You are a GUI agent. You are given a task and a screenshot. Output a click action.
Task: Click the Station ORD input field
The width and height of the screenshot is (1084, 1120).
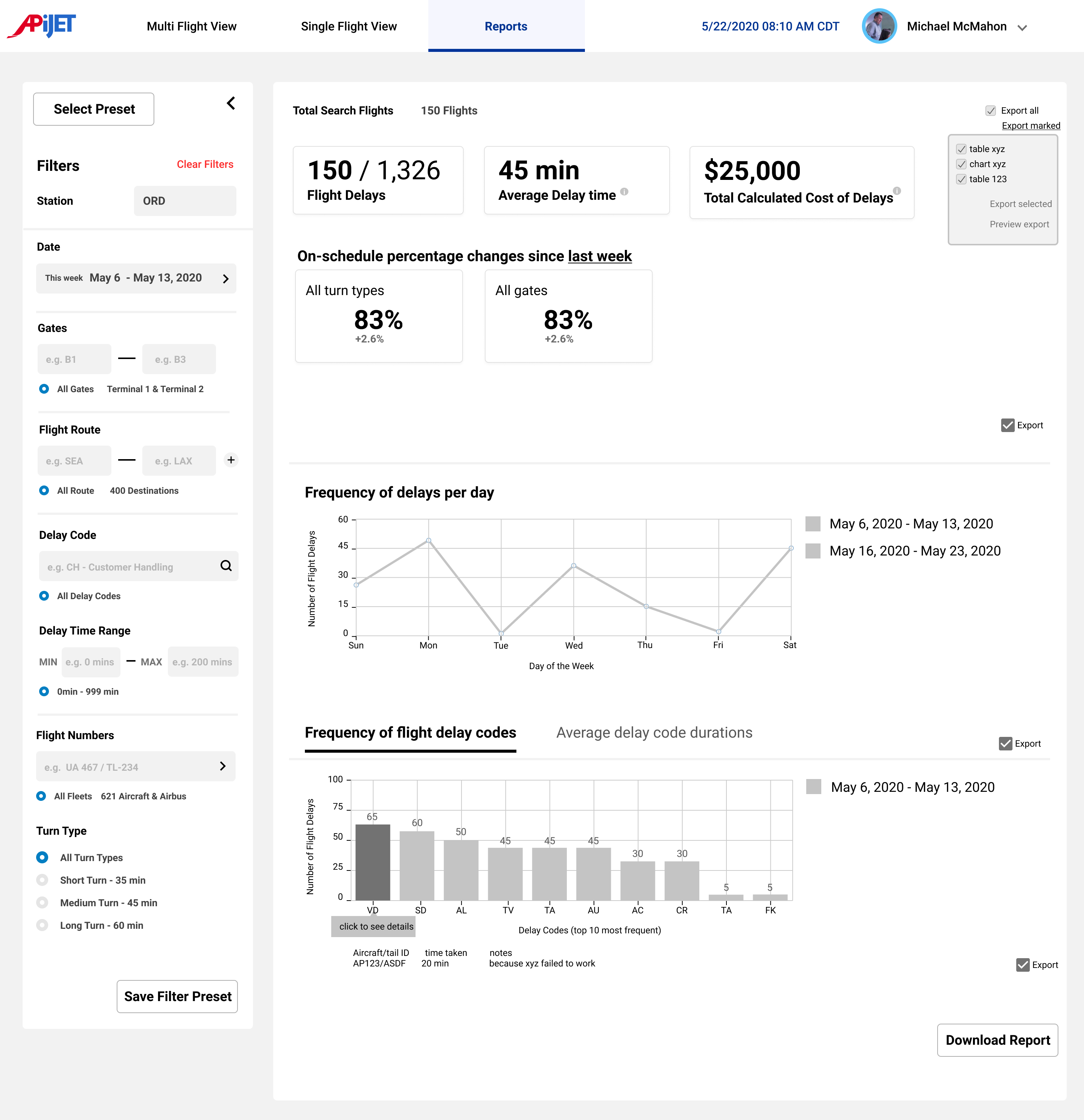tap(184, 201)
